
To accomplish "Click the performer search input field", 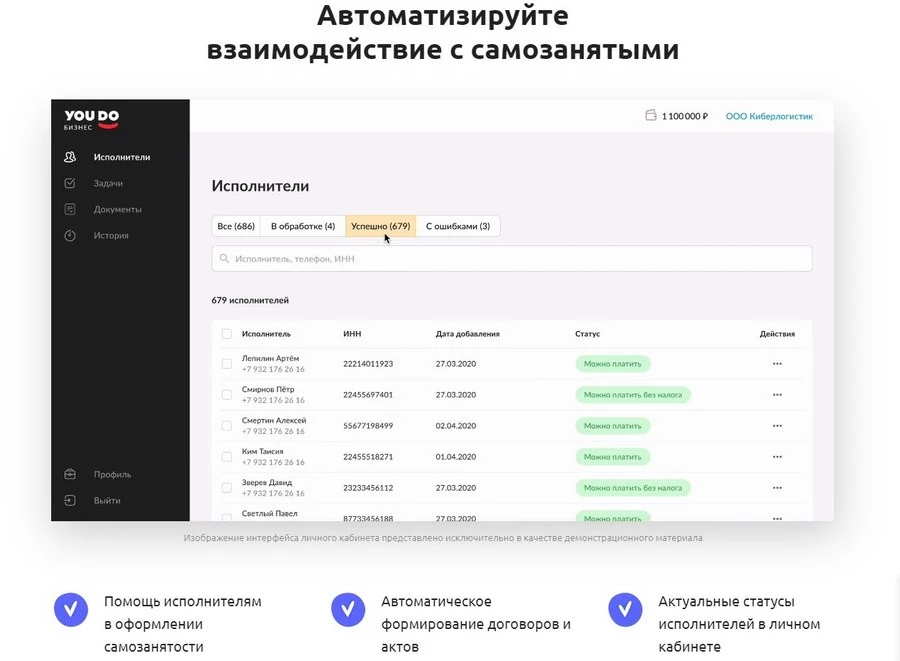I will coord(512,259).
